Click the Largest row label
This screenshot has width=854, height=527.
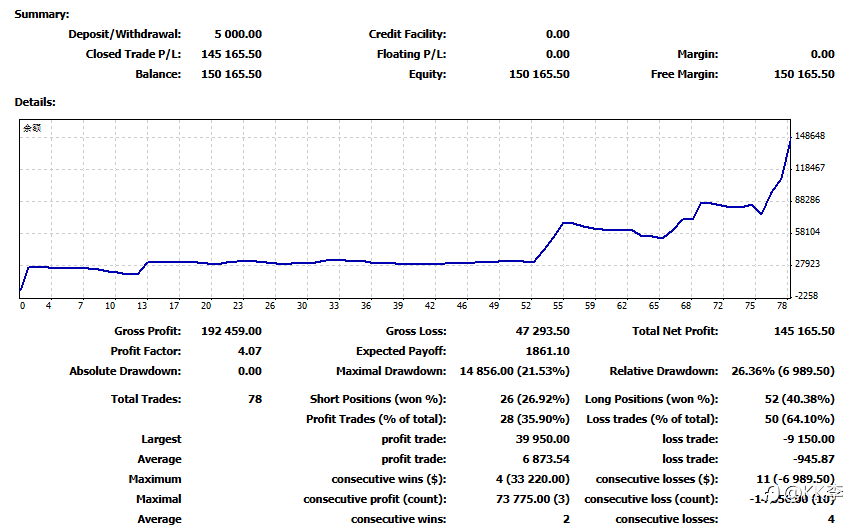(x=161, y=439)
